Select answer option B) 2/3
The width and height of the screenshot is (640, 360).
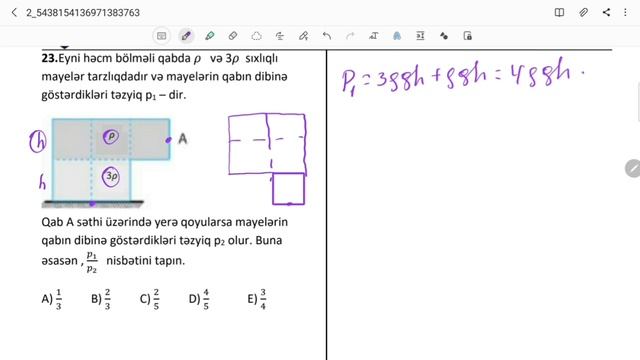pyautogui.click(x=101, y=299)
